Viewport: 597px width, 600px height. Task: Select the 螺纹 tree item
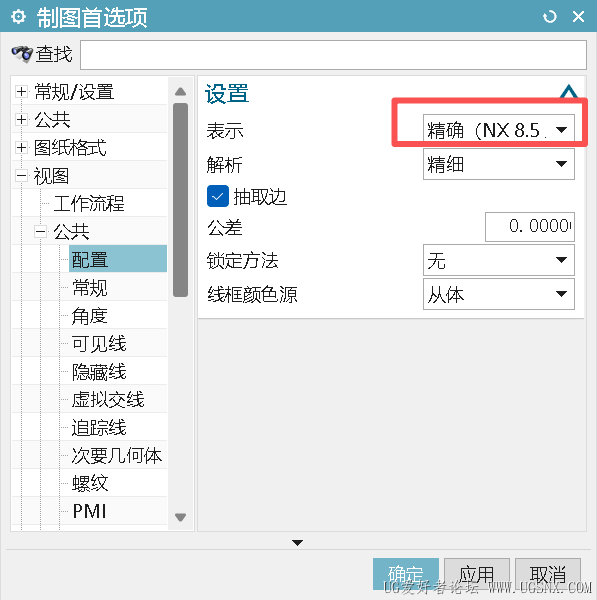pos(90,483)
